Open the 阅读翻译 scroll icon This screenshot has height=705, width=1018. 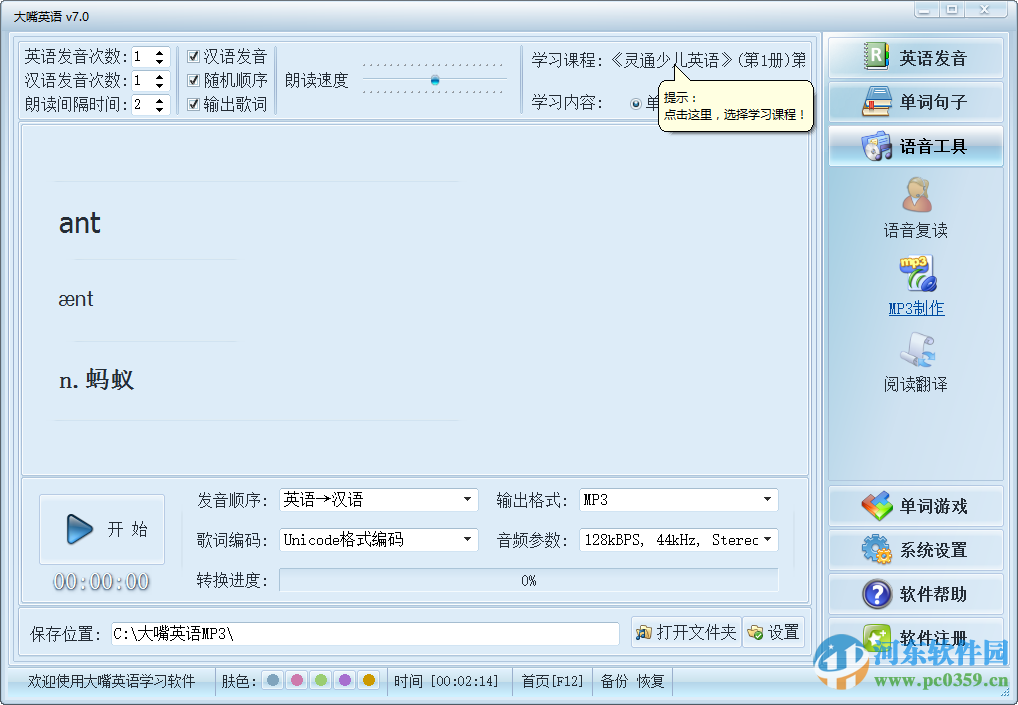tap(917, 349)
